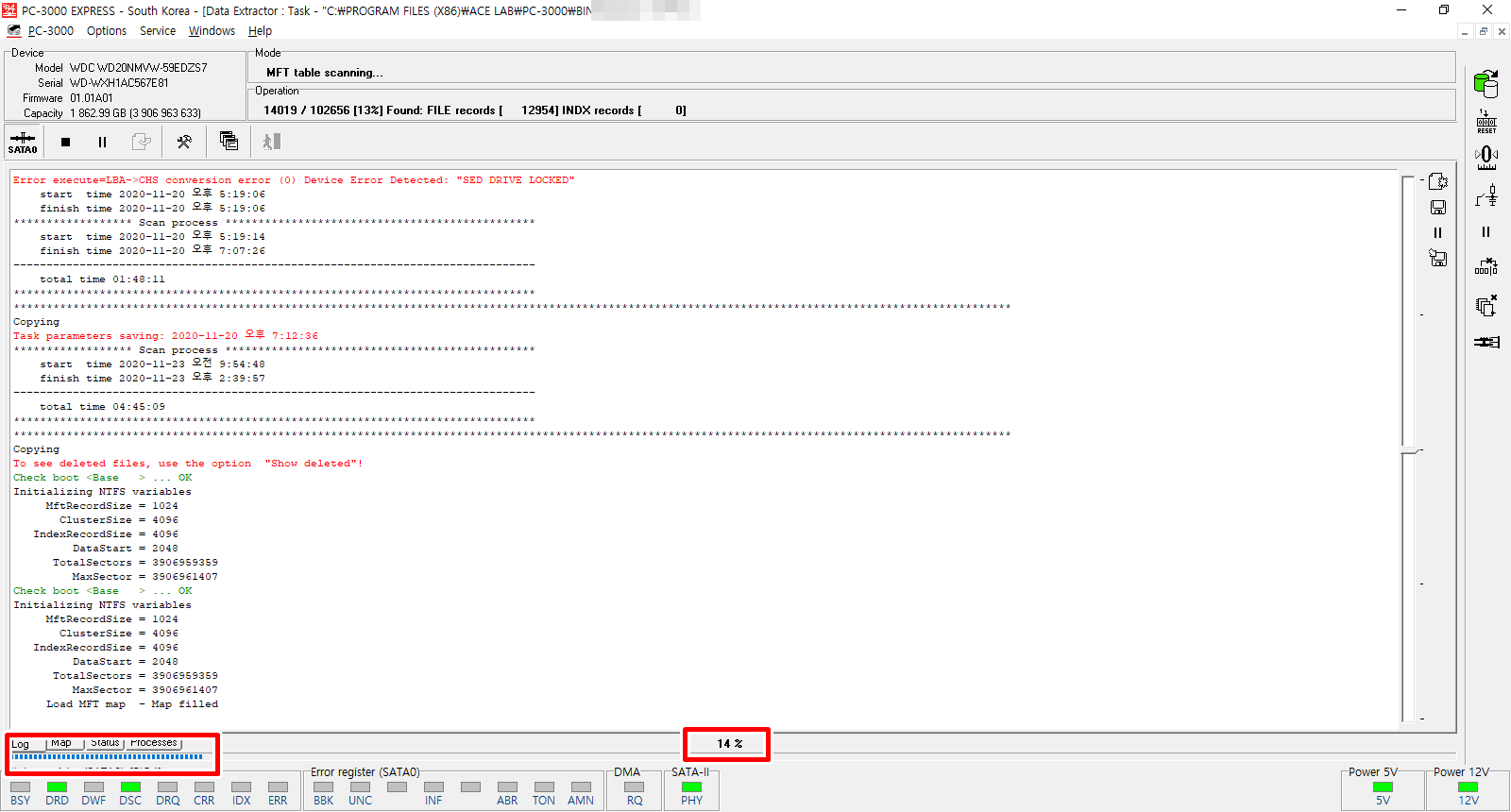This screenshot has width=1511, height=812.
Task: Click the counter RESET icon
Action: click(1486, 122)
